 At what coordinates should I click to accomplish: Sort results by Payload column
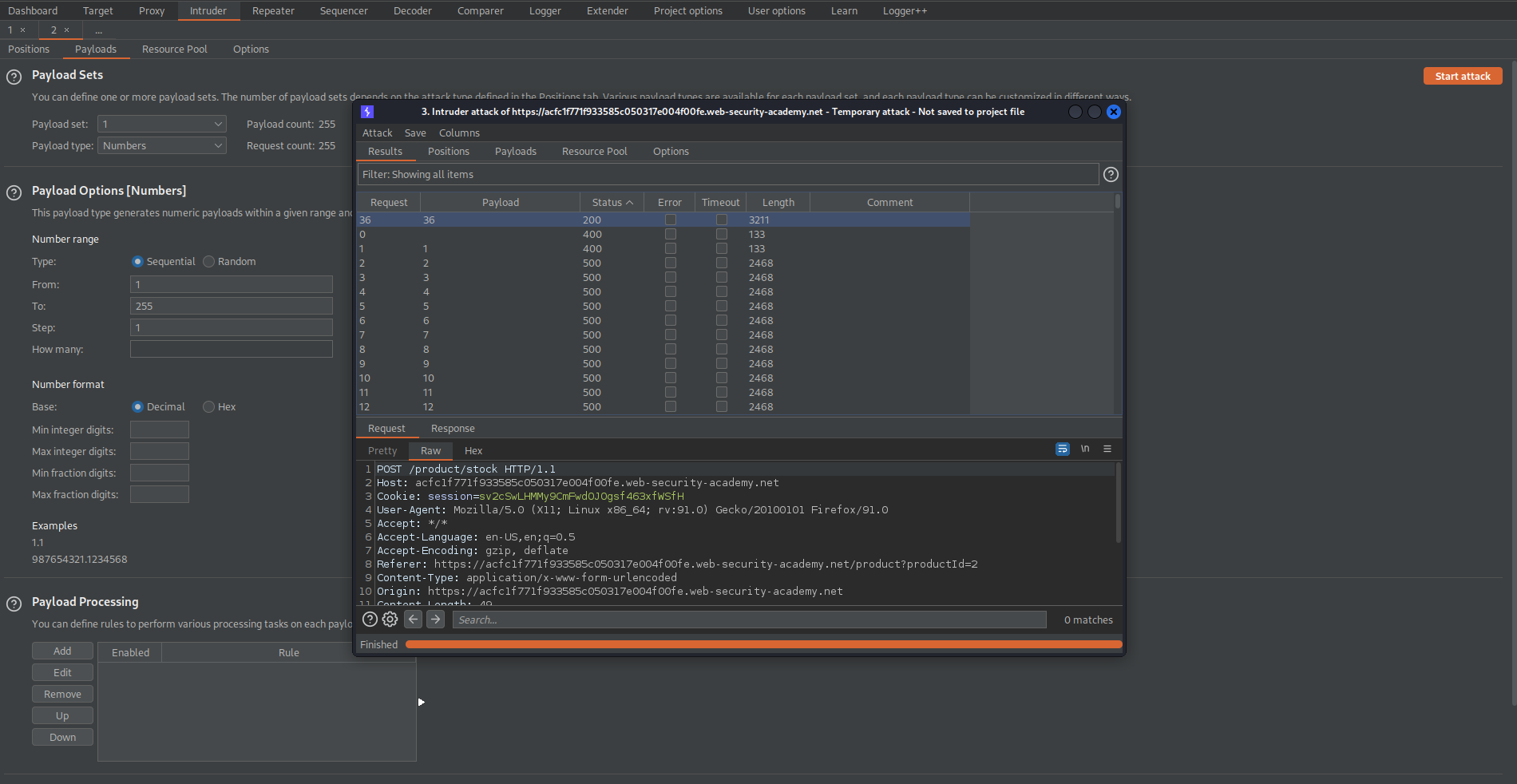501,203
